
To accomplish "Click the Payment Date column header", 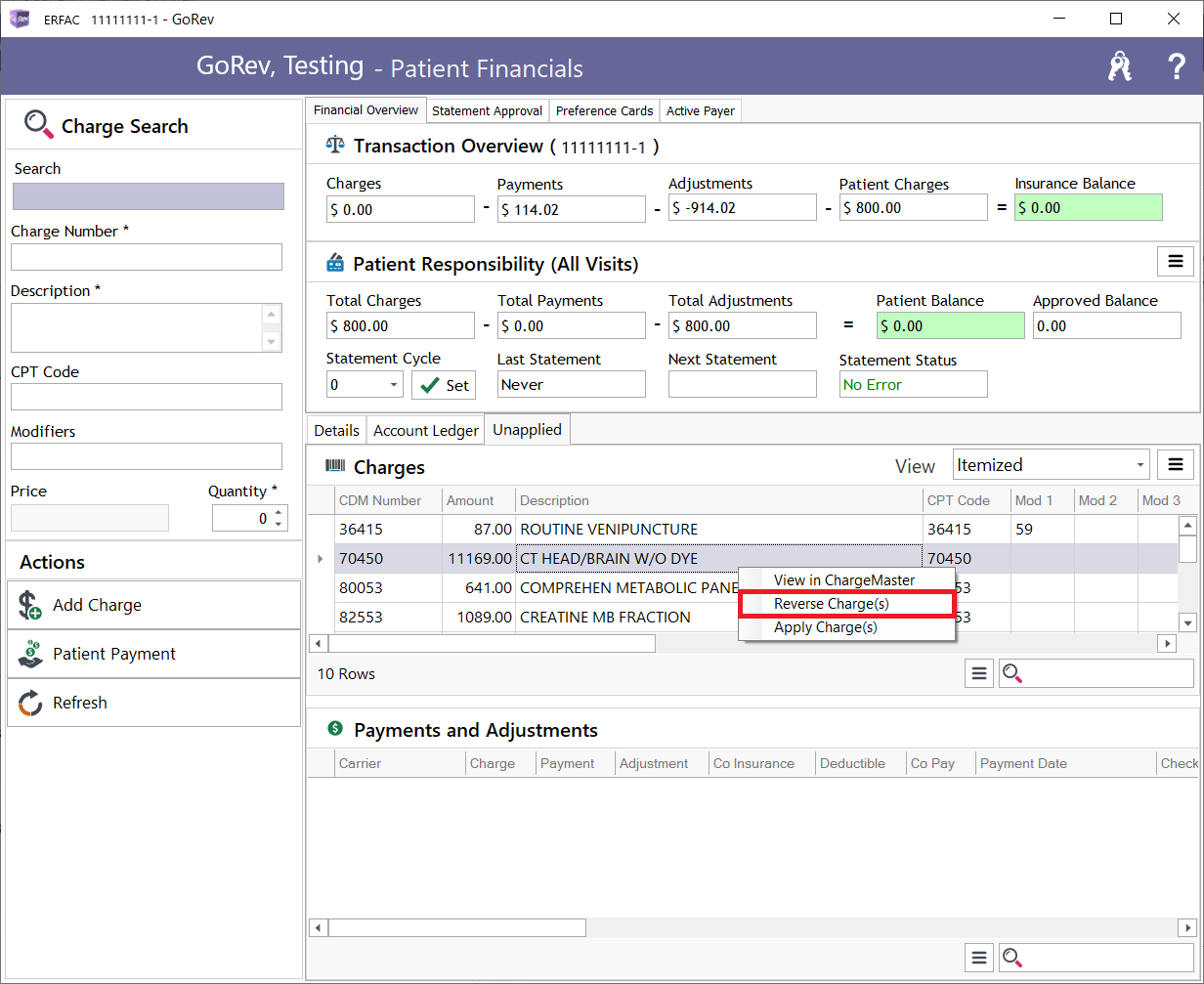I will point(1066,763).
